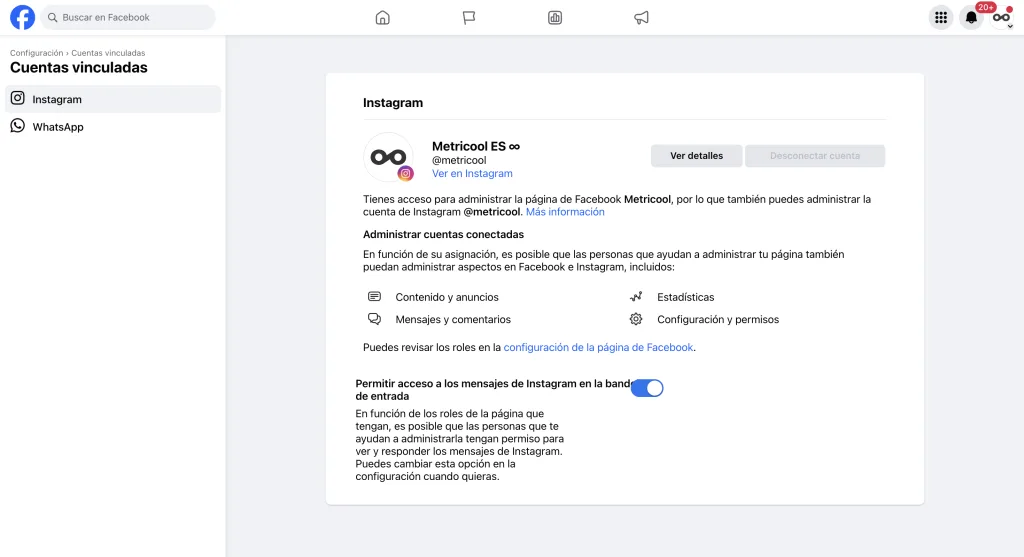Screen dimensions: 1024x557
Task: Click the Estadísticas label
Action: [x=686, y=297]
